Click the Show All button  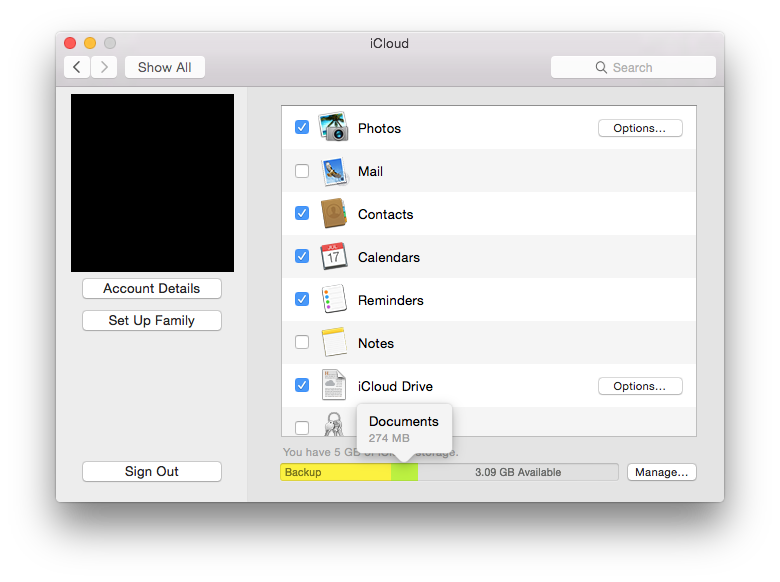[x=165, y=67]
